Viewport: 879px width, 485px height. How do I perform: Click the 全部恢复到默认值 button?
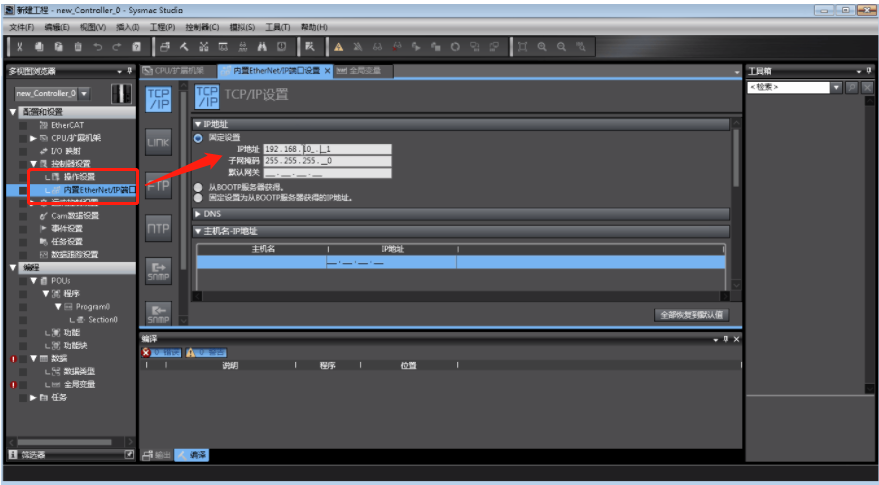click(690, 315)
